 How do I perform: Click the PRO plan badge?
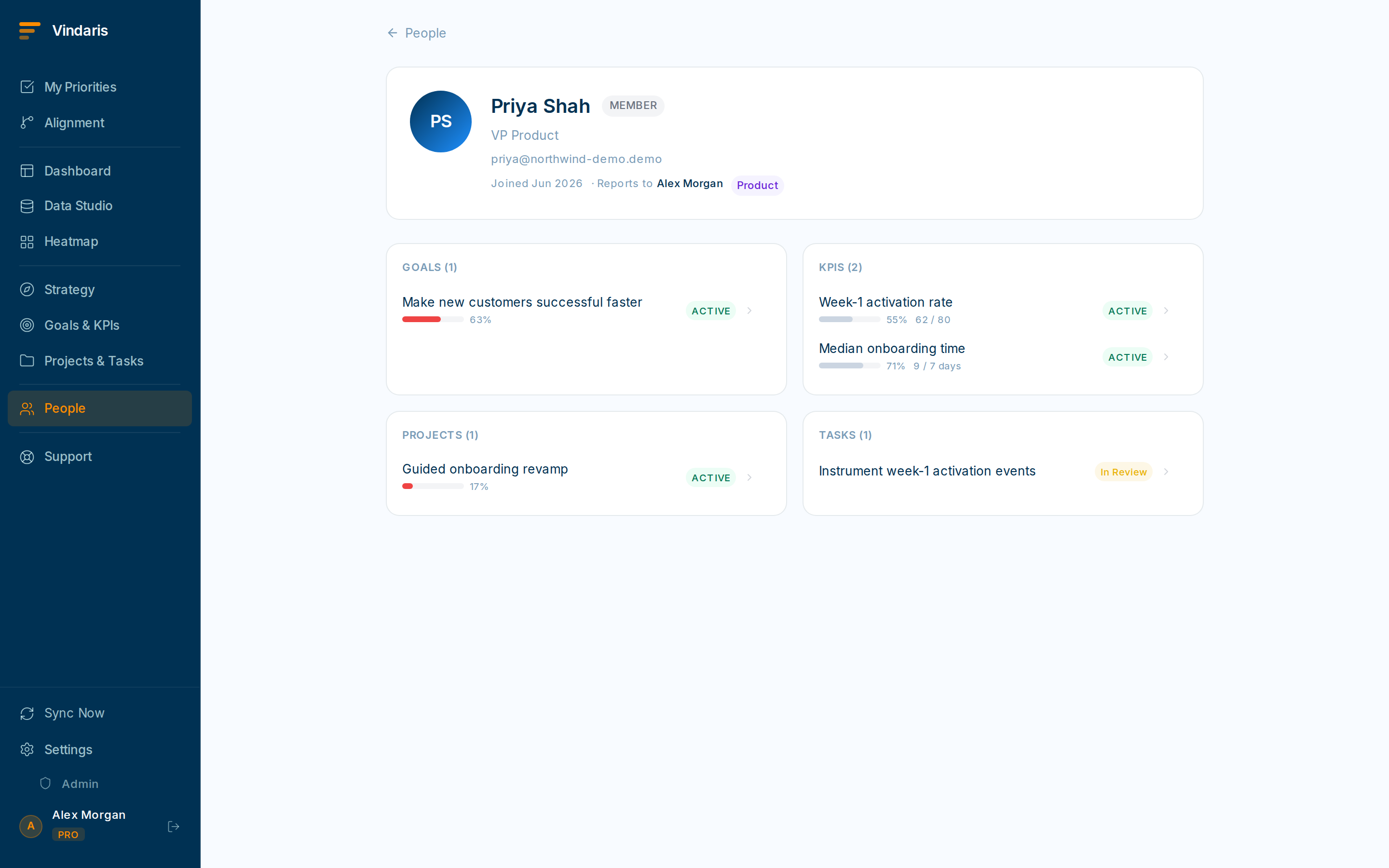pos(68,834)
